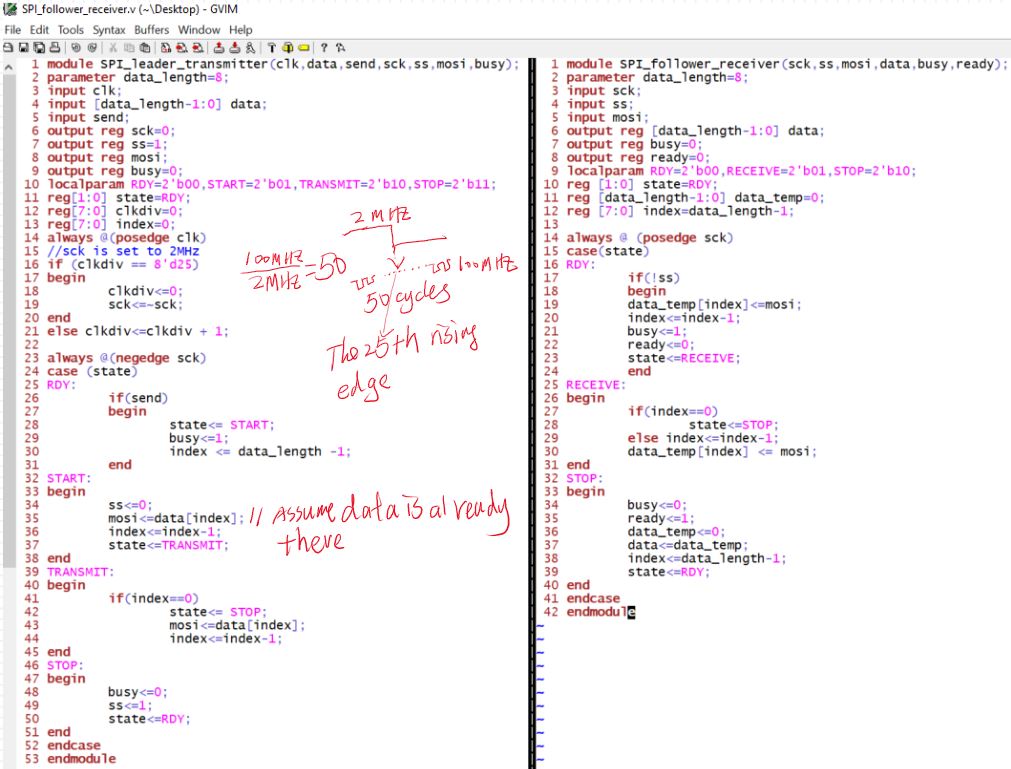Click the Save session toolbar icon
Screen dimensions: 1011x769
[x=235, y=48]
